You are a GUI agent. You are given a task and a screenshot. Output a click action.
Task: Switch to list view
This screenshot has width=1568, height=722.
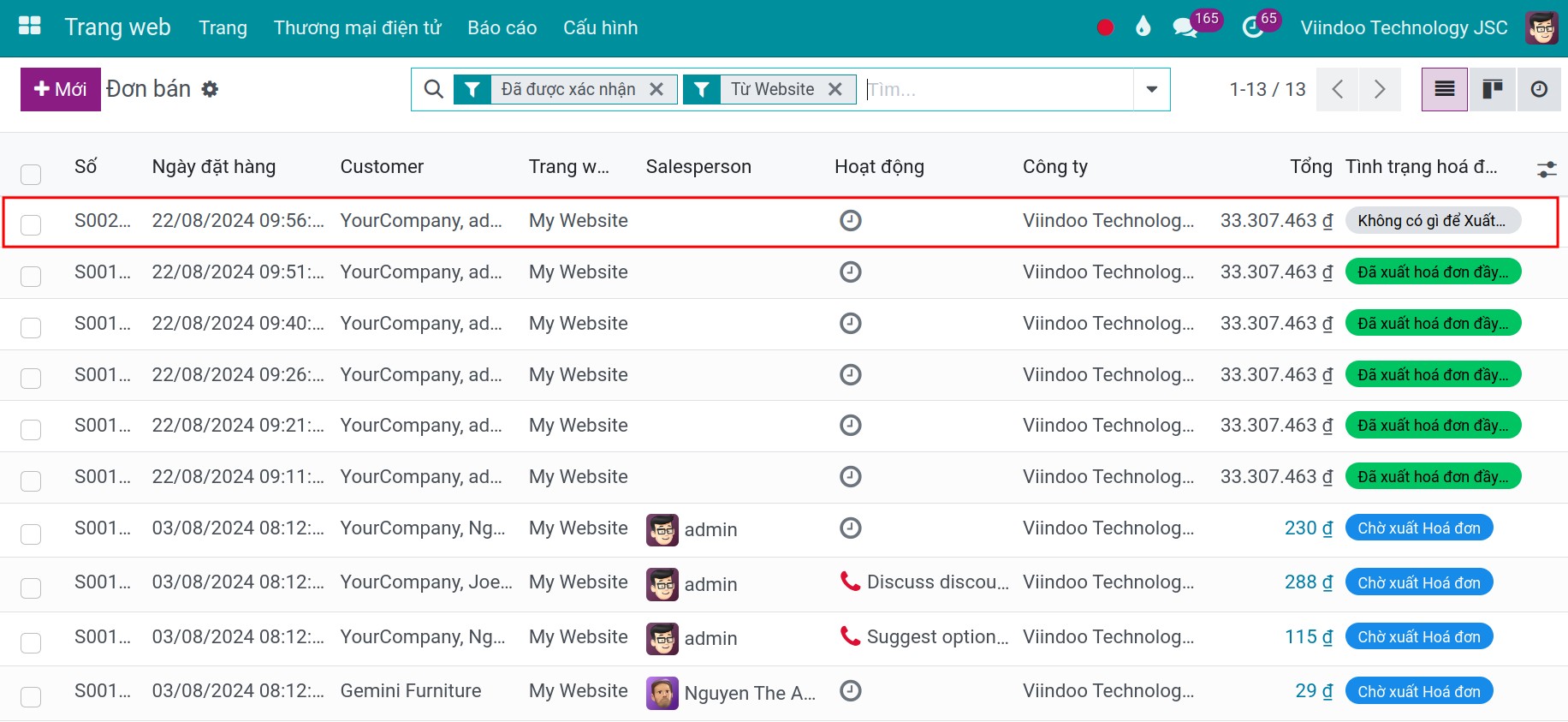(1445, 89)
